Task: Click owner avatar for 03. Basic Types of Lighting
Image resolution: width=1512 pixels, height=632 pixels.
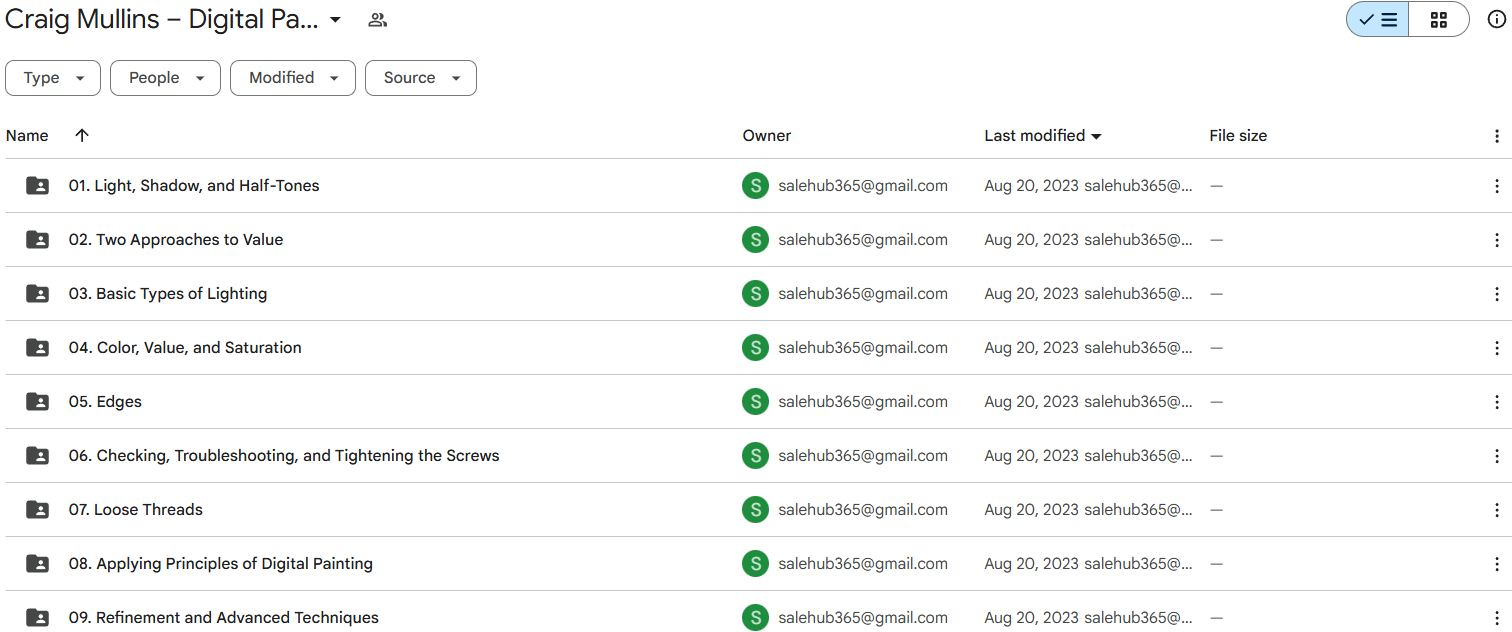Action: [x=755, y=294]
